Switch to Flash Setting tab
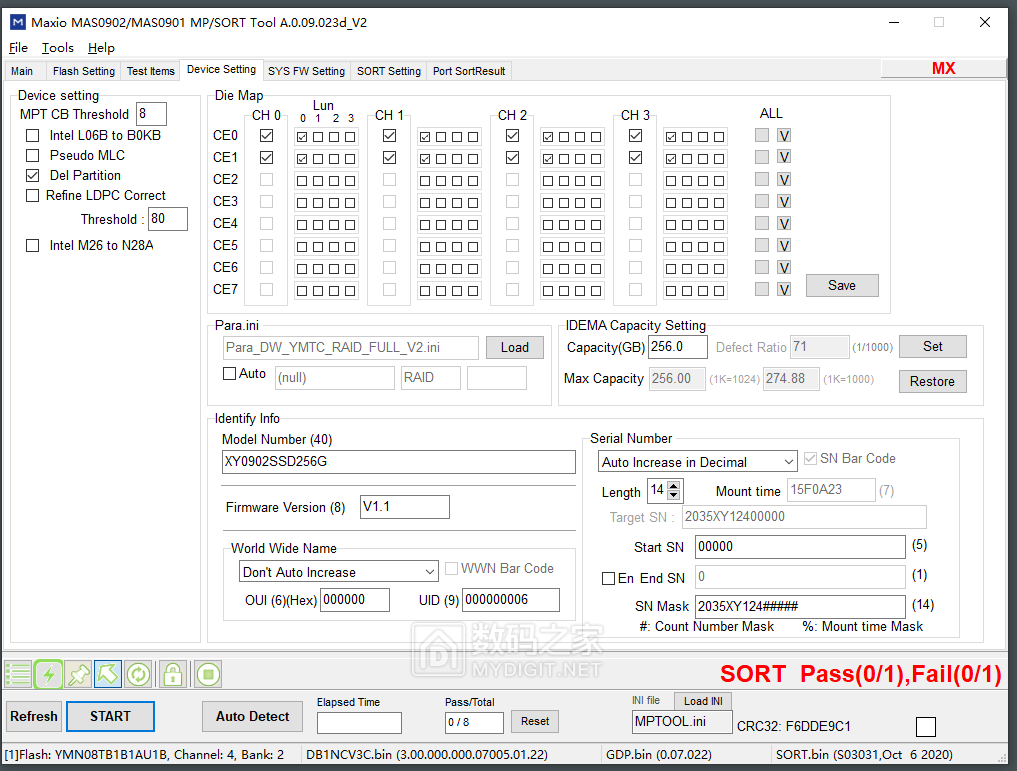 (84, 71)
